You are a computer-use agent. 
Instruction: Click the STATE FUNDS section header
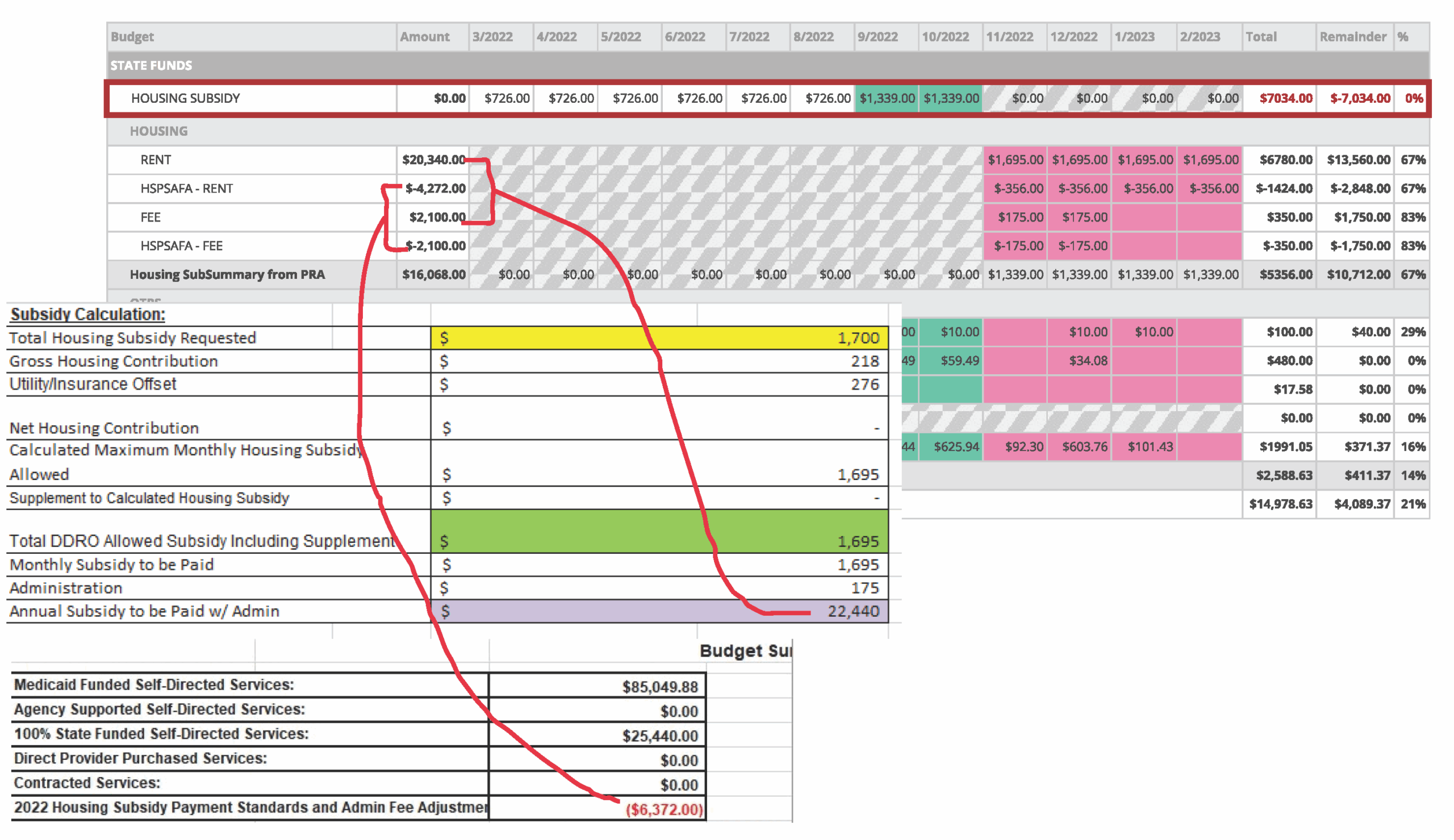pos(152,66)
